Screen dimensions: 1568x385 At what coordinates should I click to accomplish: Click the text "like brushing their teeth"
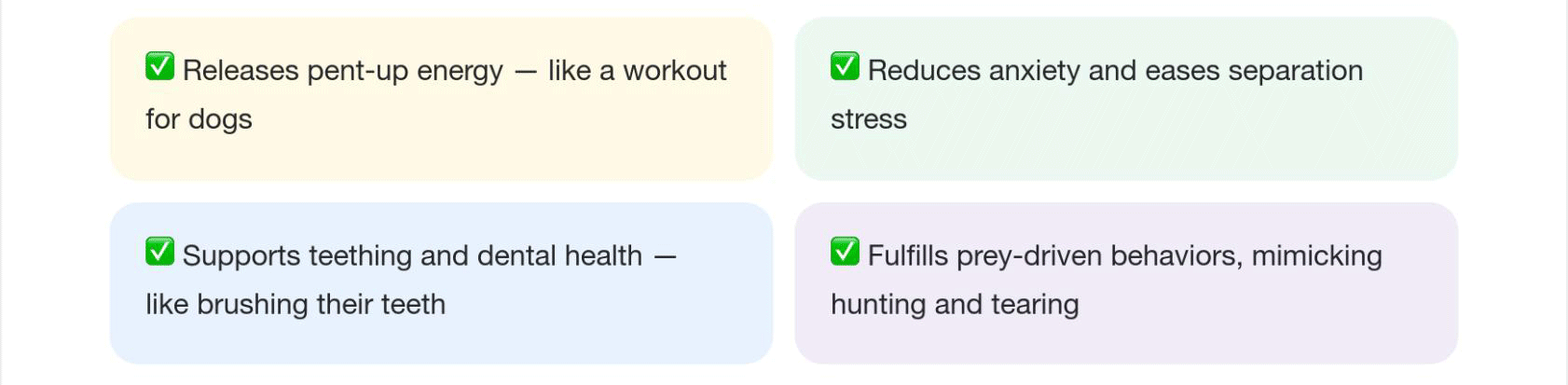(295, 304)
